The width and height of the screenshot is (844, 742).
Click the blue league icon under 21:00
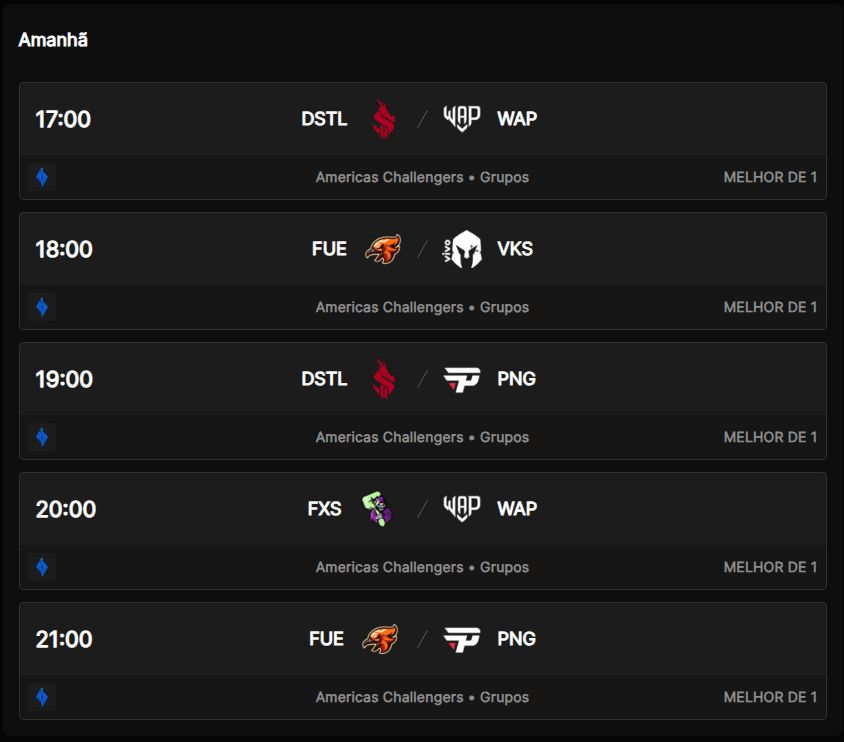[42, 697]
